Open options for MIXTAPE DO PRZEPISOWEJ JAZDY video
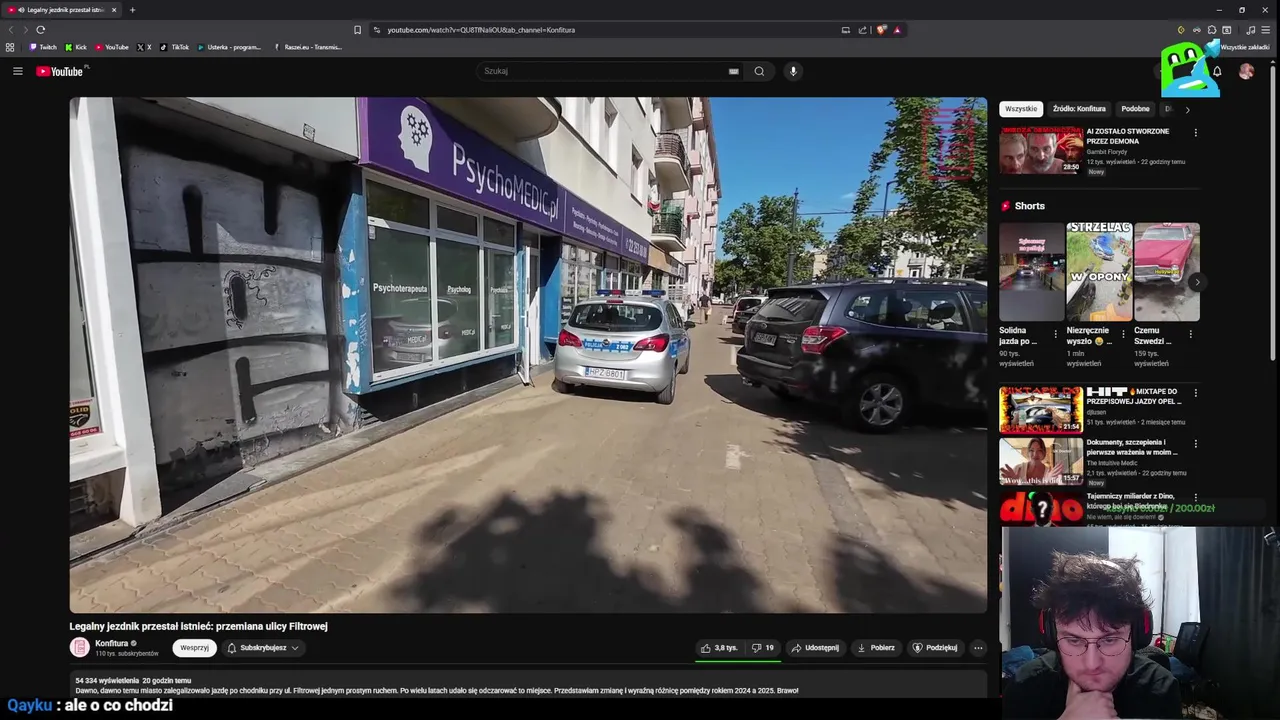Viewport: 1280px width, 720px height. (1195, 393)
